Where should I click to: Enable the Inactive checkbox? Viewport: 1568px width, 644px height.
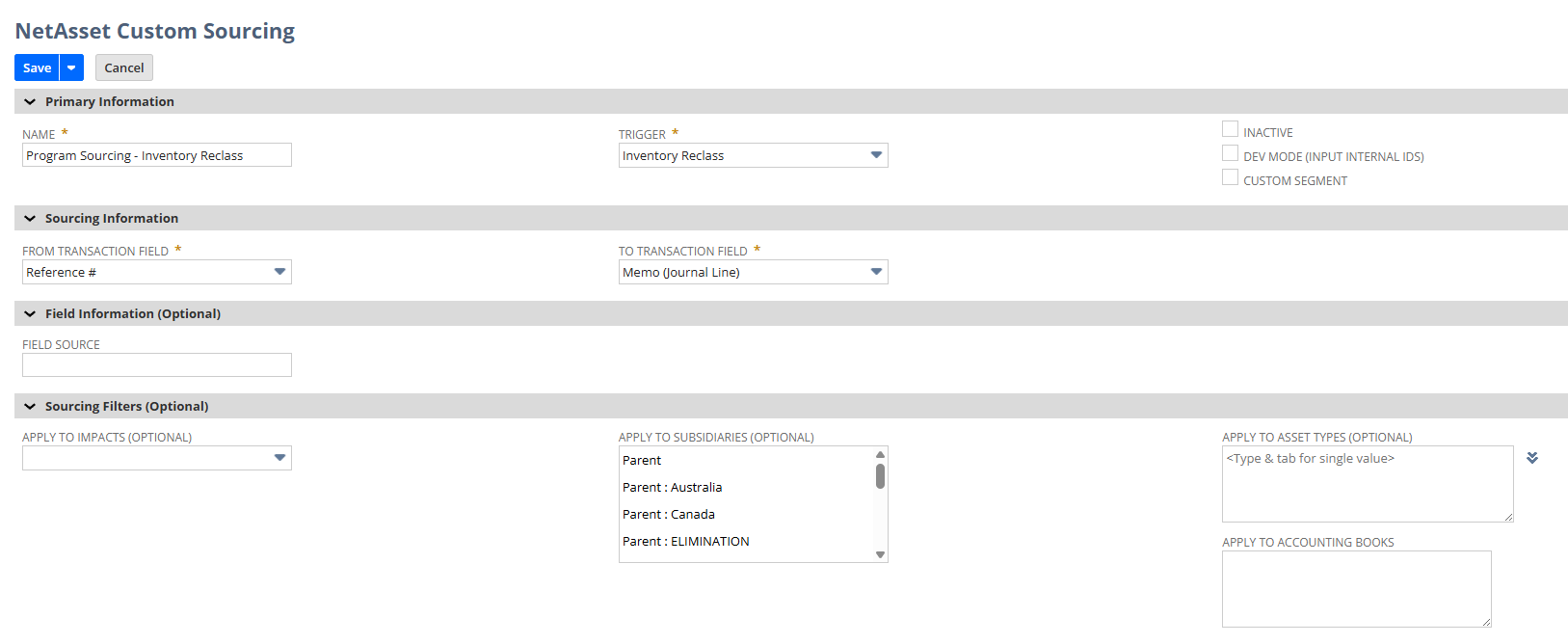pos(1230,129)
